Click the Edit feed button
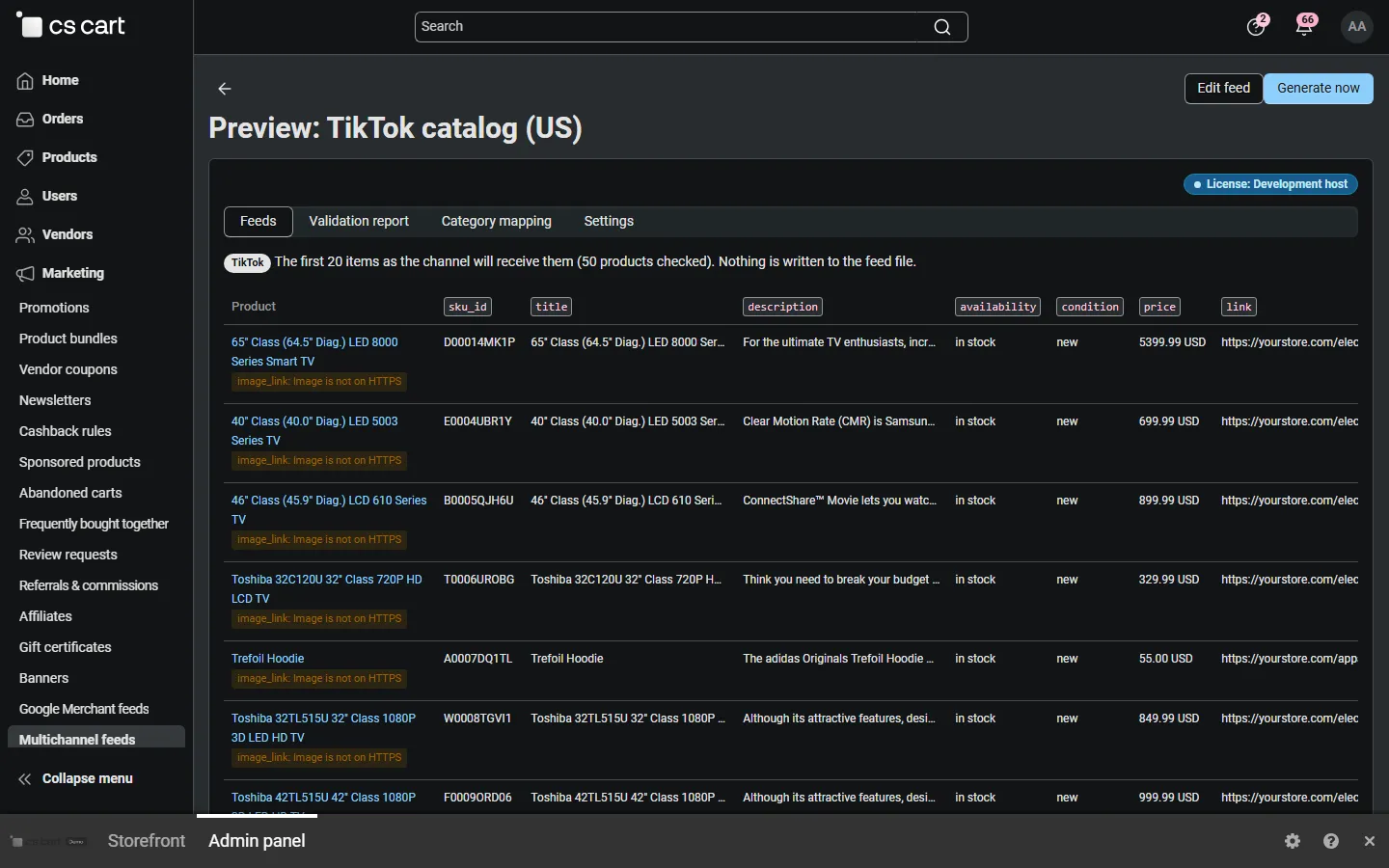Image resolution: width=1389 pixels, height=868 pixels. coord(1223,88)
